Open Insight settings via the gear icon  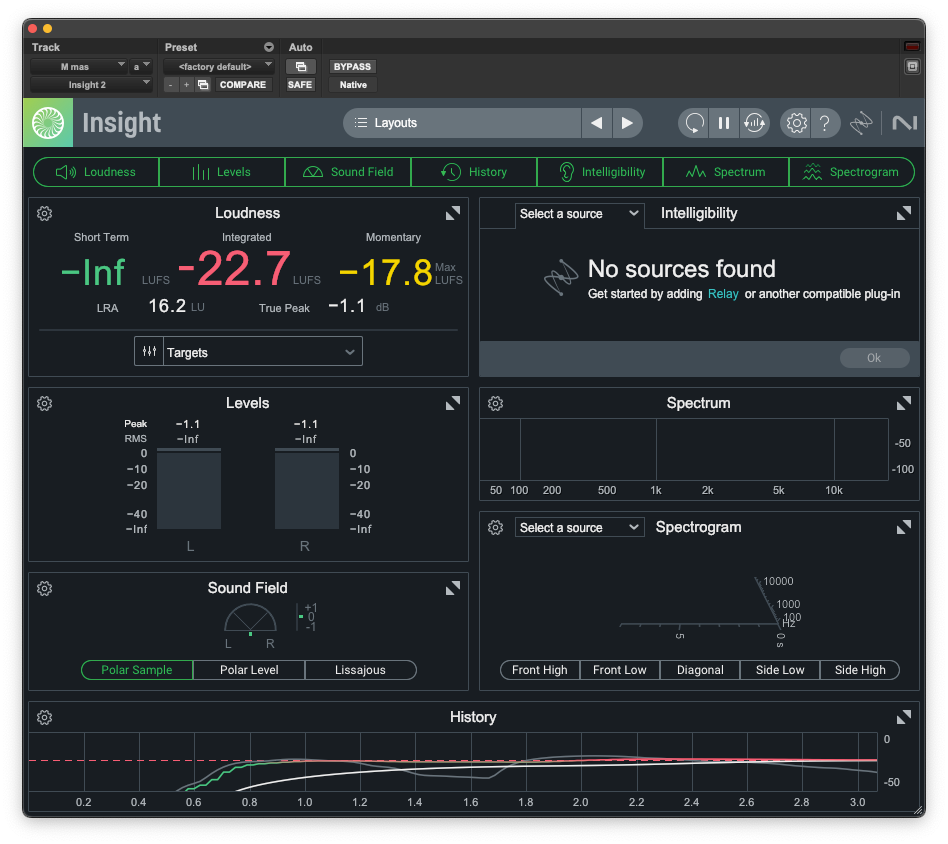(795, 122)
